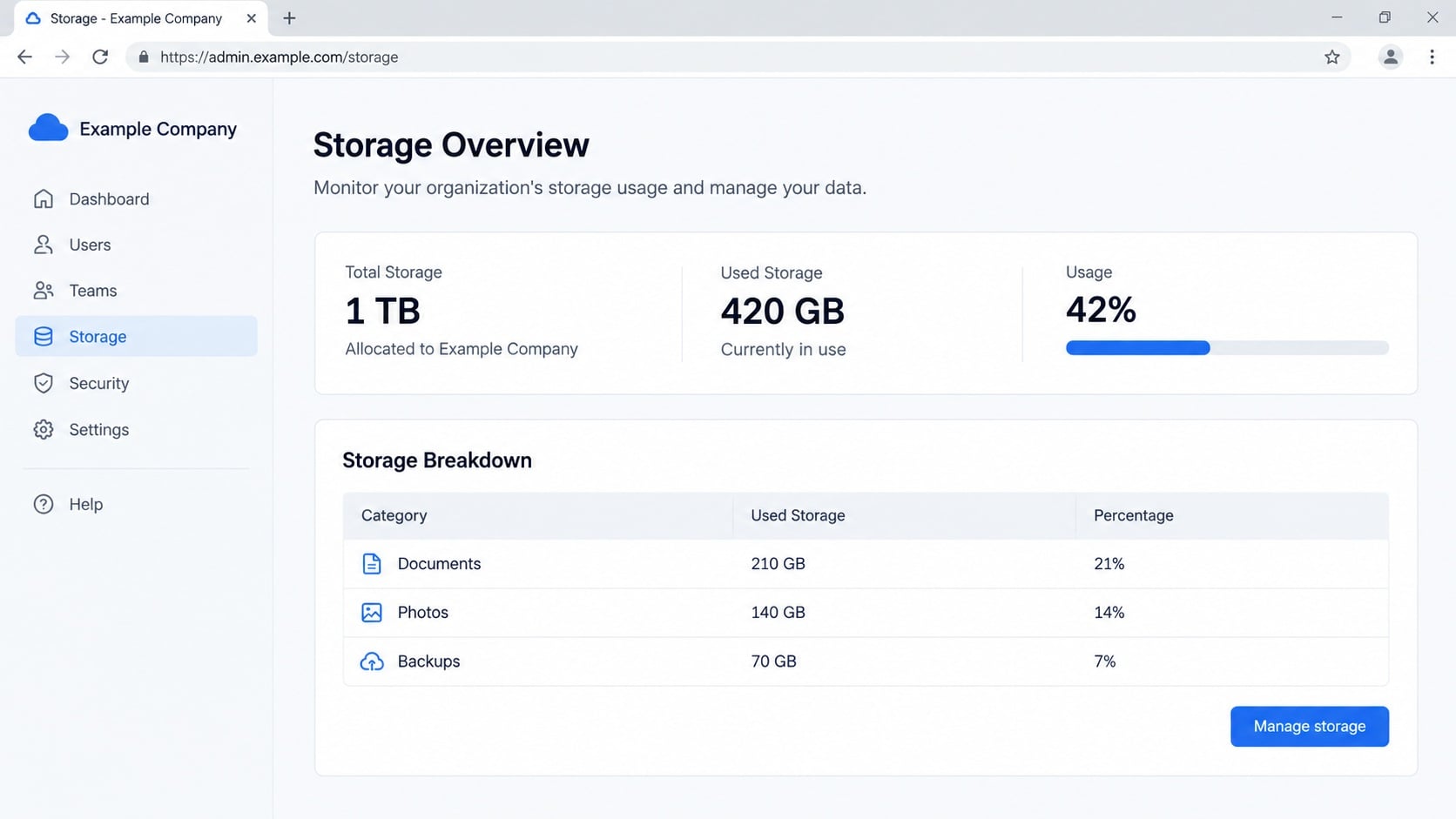
Task: Select the Documents row label
Action: click(439, 564)
